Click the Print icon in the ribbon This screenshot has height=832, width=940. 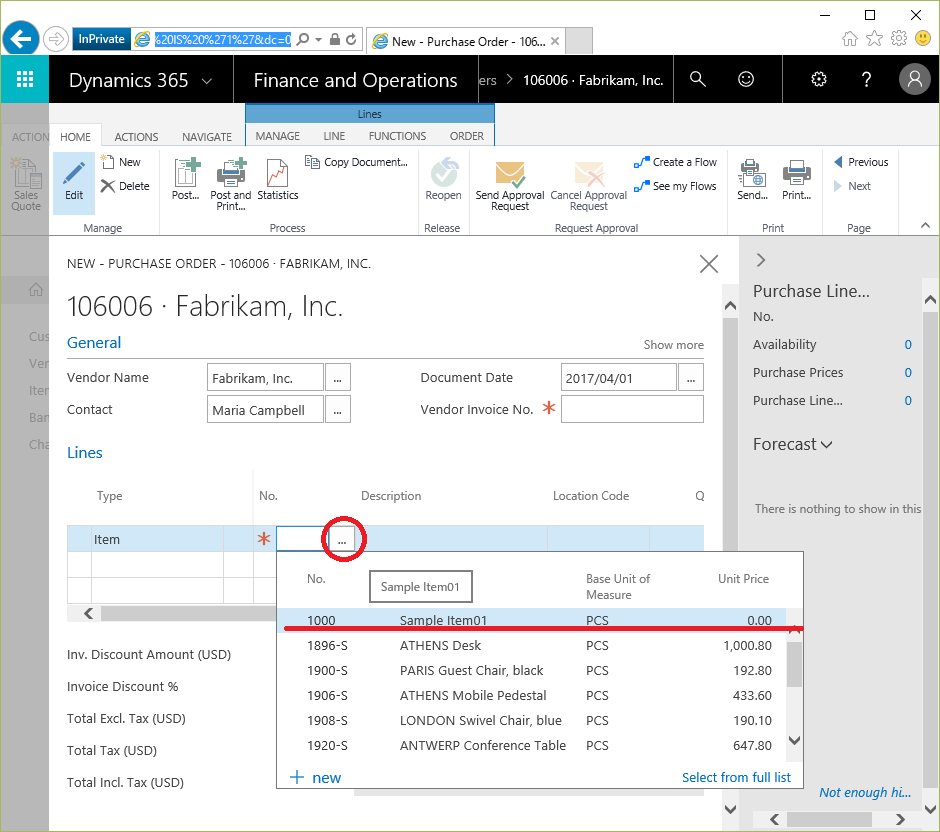(x=797, y=179)
